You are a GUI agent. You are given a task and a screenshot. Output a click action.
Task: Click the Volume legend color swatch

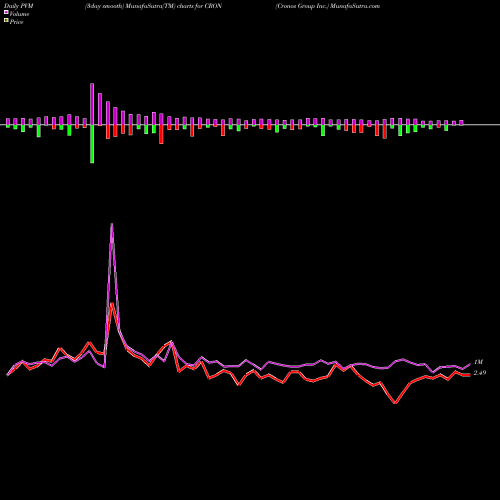tap(6, 12)
